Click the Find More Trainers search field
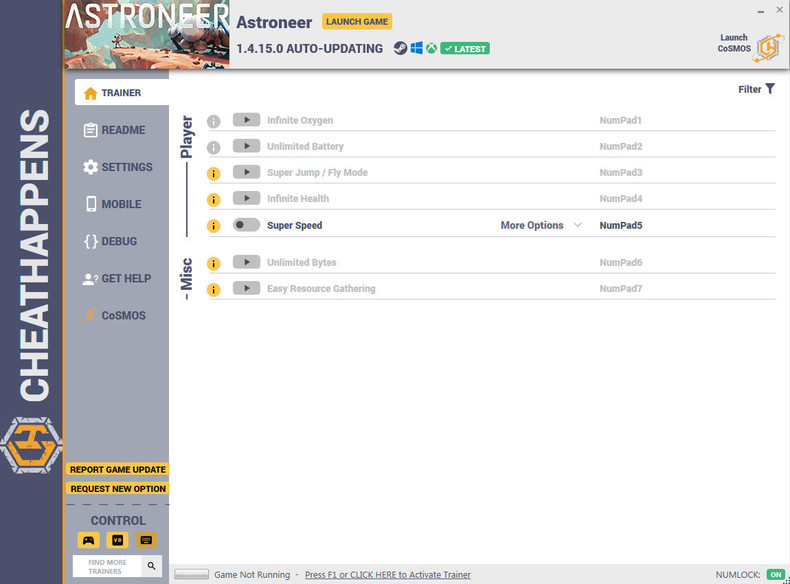Image resolution: width=790 pixels, height=584 pixels. coord(107,566)
